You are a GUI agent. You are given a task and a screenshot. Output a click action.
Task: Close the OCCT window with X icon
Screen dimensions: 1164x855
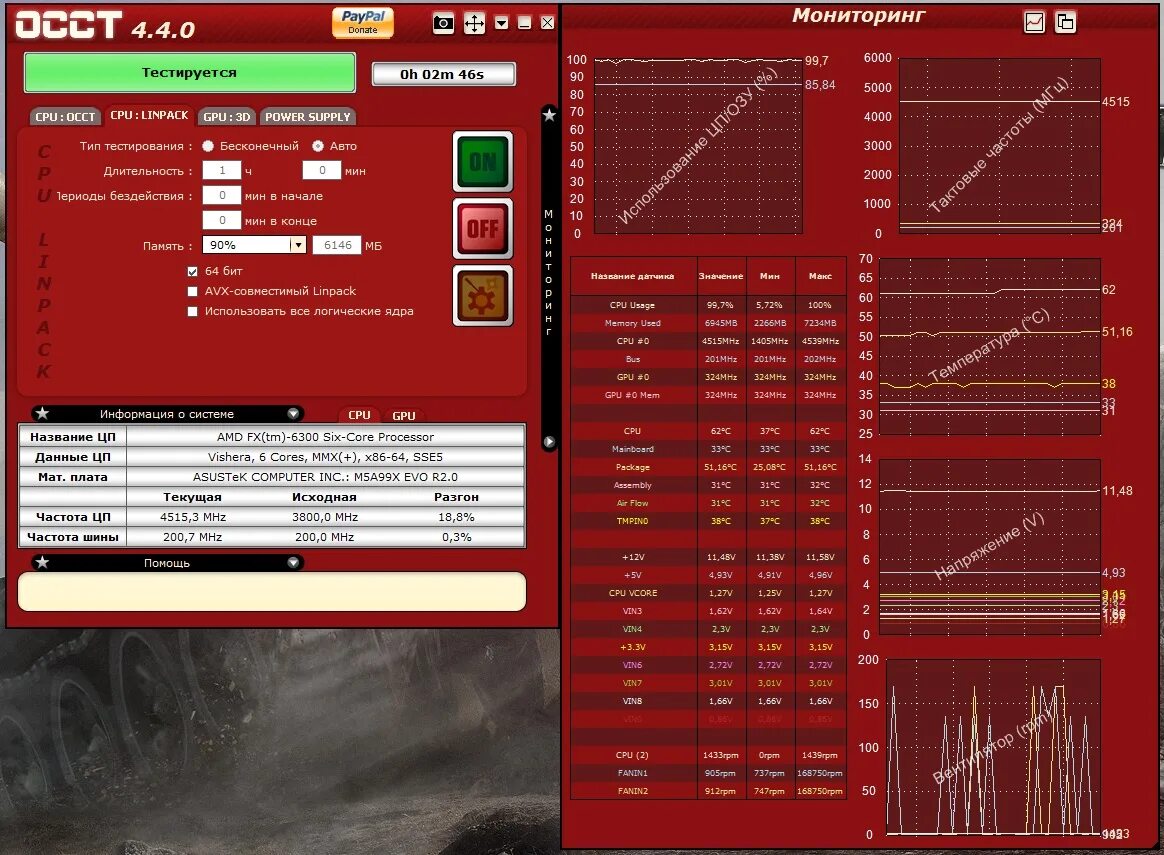[x=547, y=23]
